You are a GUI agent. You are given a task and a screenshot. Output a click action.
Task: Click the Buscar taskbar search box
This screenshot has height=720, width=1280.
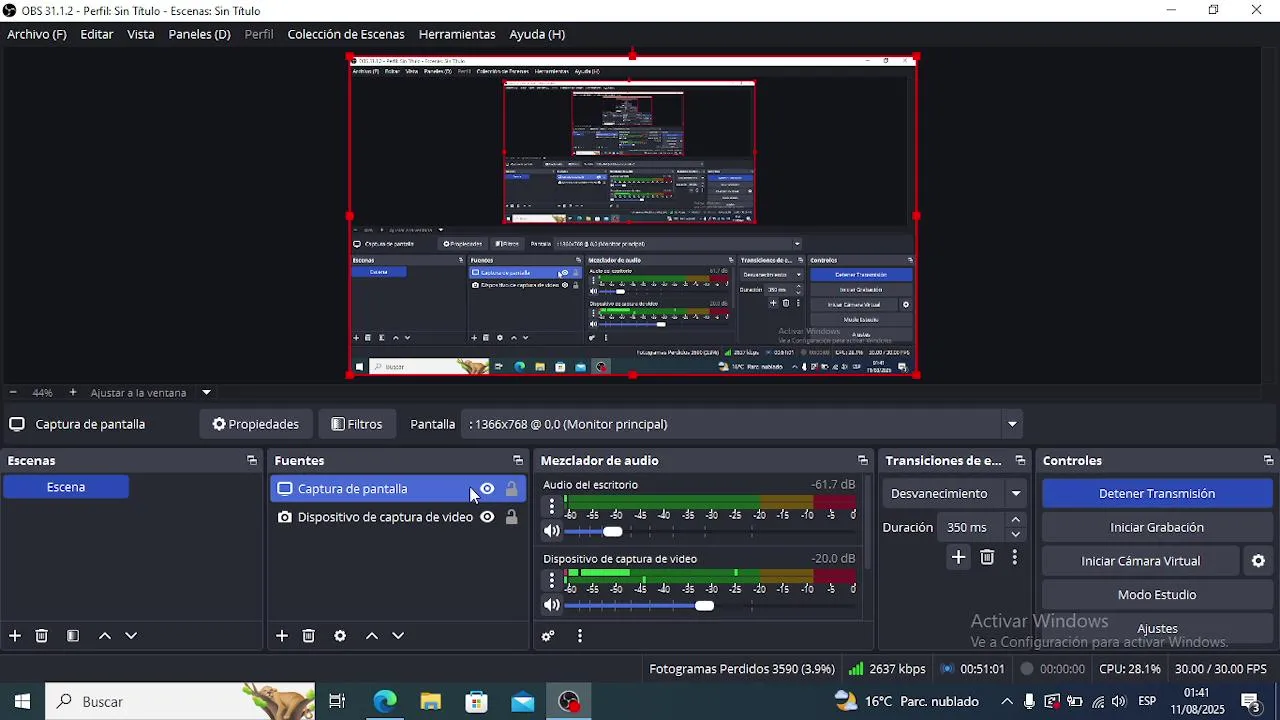pos(180,702)
